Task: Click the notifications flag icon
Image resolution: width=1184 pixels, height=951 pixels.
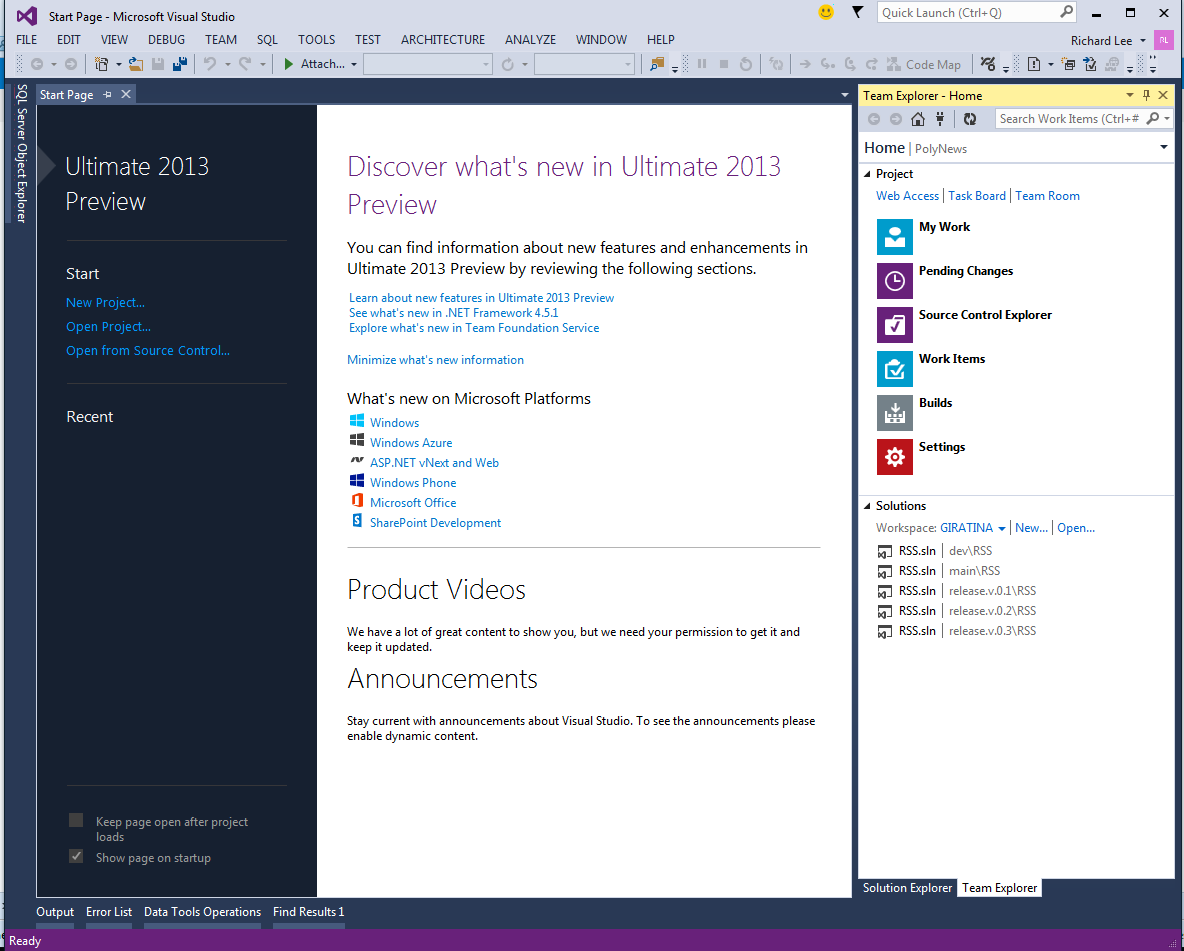Action: [x=857, y=12]
